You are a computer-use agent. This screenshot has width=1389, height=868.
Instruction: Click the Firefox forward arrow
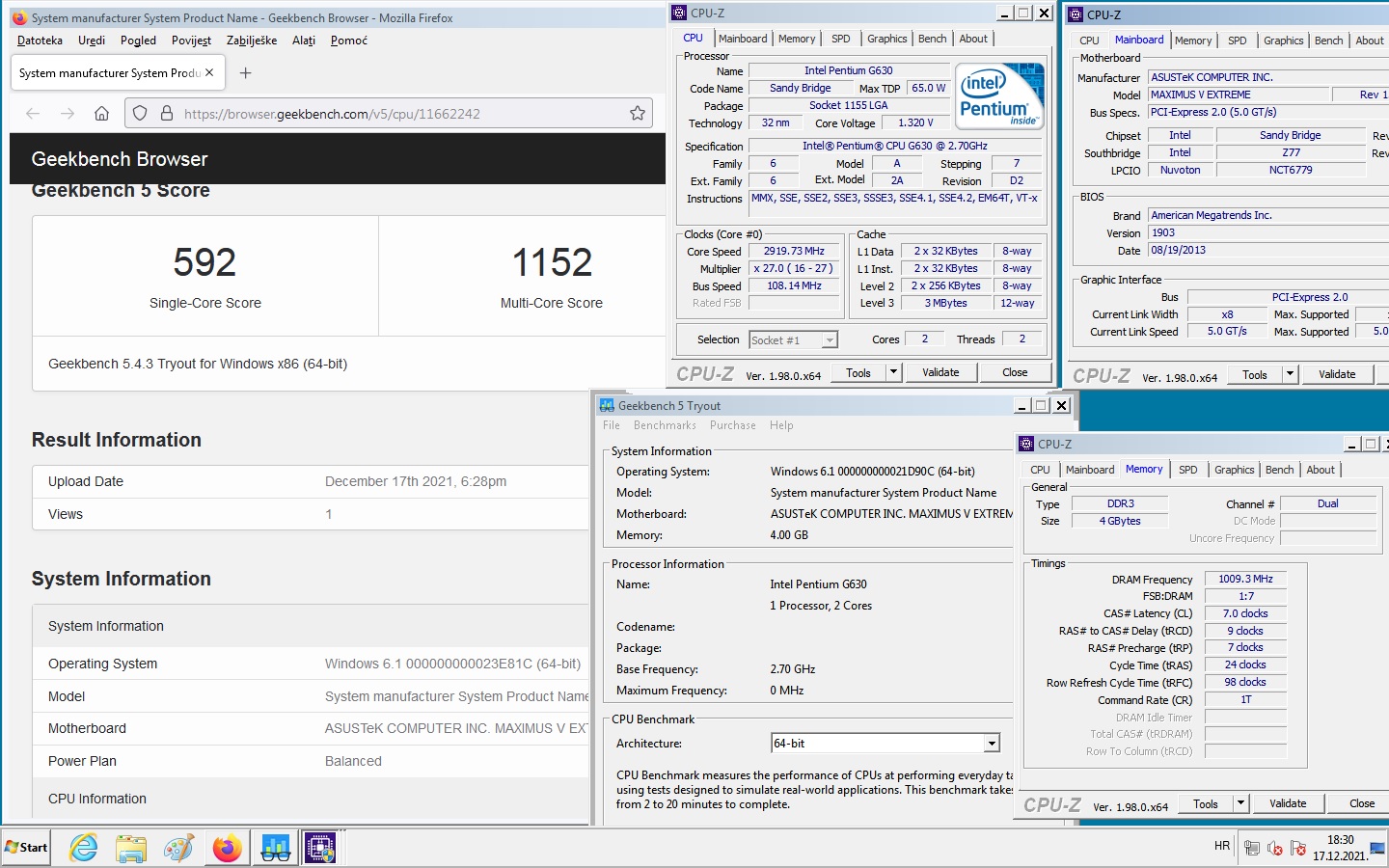(x=68, y=114)
